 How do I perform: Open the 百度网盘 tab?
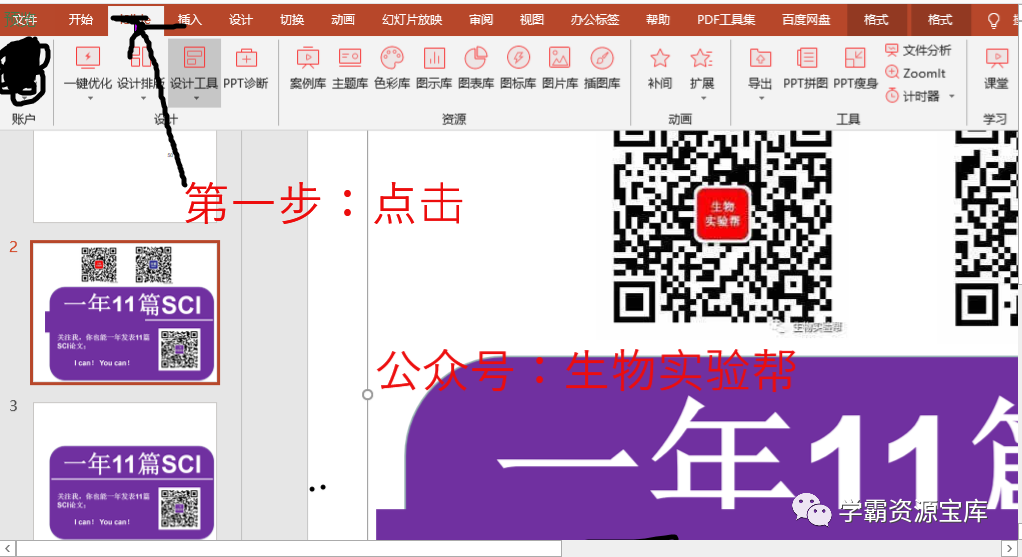click(806, 20)
